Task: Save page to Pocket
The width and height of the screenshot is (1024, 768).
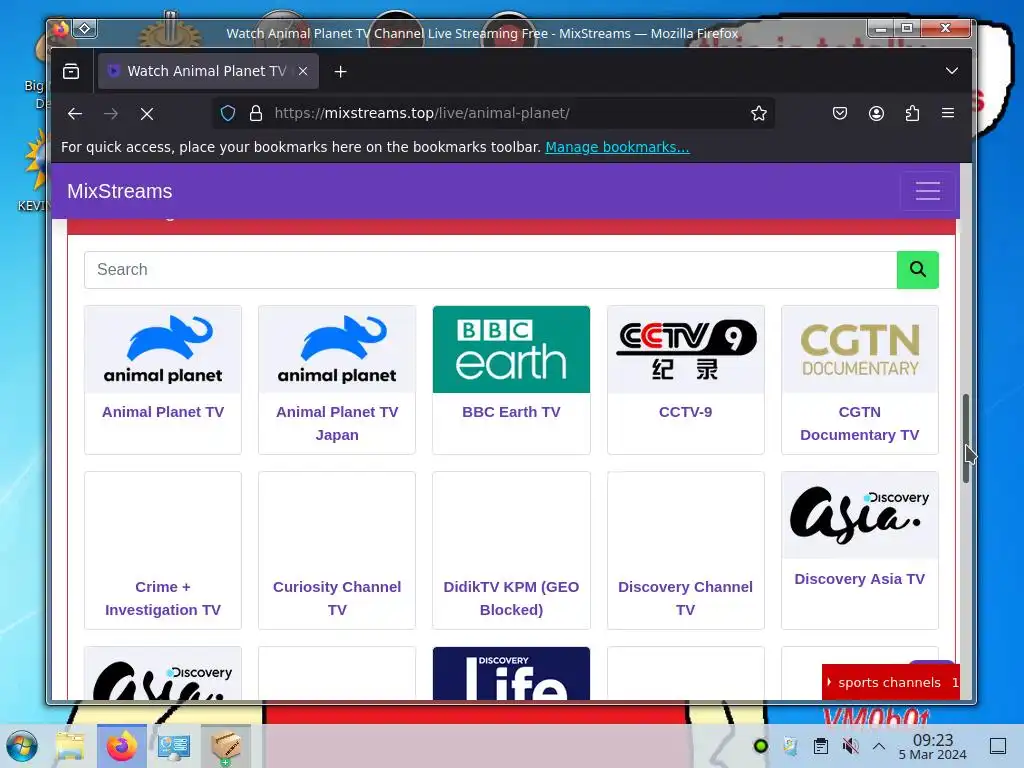Action: [840, 113]
